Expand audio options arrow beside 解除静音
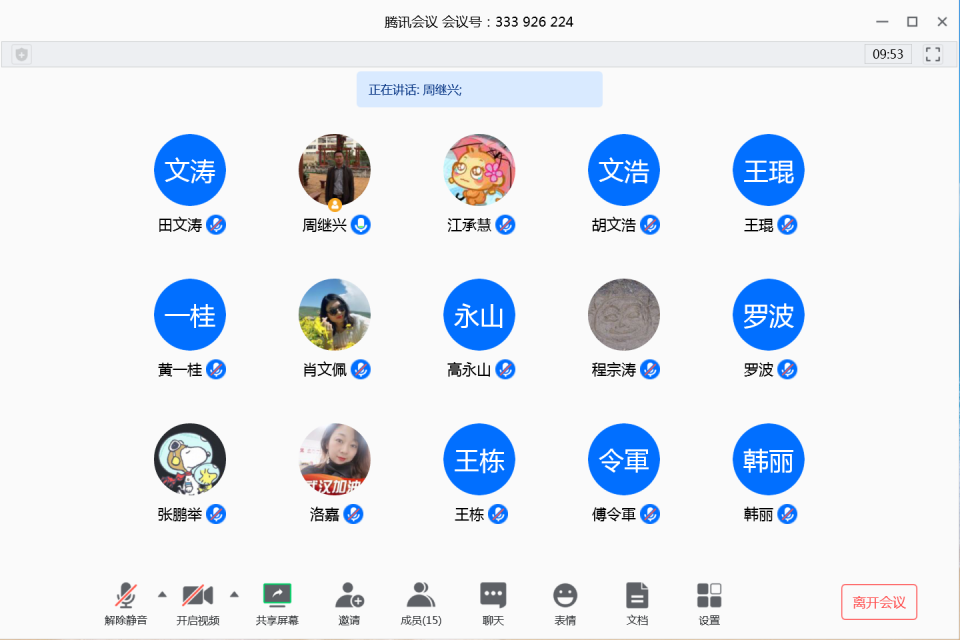The width and height of the screenshot is (960, 640). click(x=162, y=594)
